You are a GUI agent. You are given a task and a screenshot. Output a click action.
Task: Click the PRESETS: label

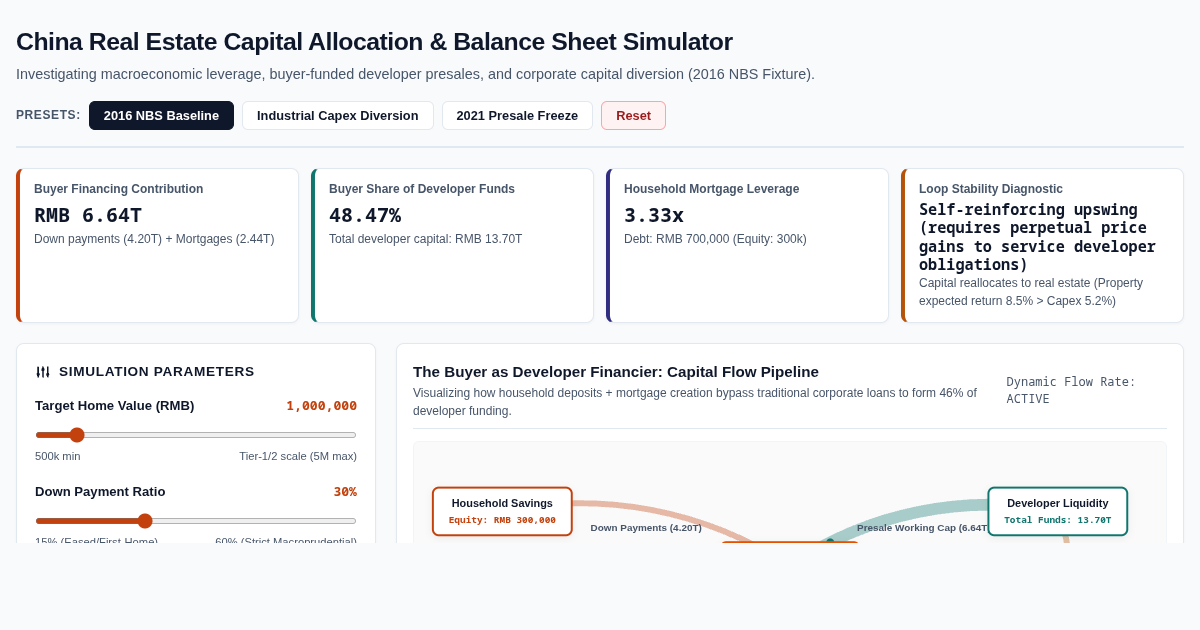pyautogui.click(x=48, y=115)
